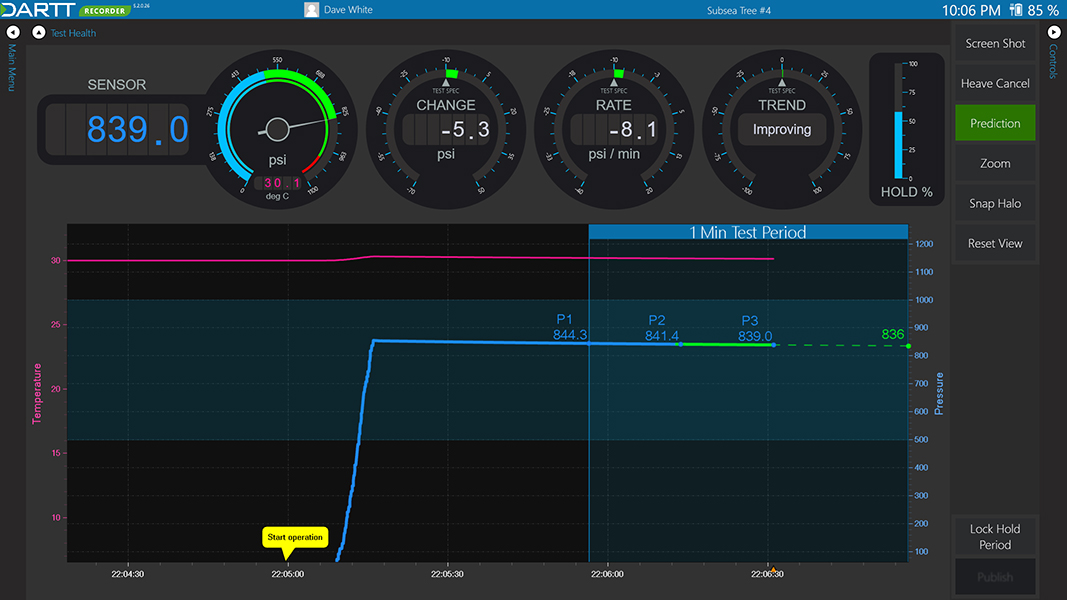Expand the Main Menu side panel arrow
The image size is (1067, 600).
pos(12,32)
